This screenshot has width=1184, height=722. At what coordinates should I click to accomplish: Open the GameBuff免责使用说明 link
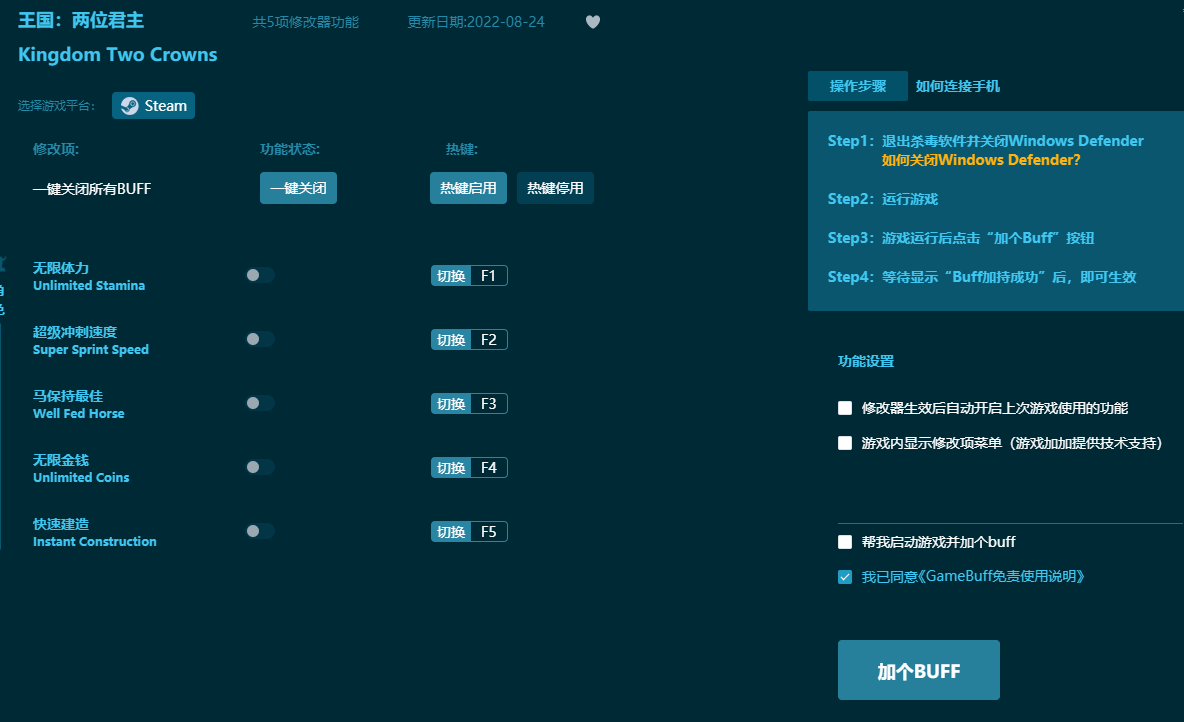coord(1002,576)
